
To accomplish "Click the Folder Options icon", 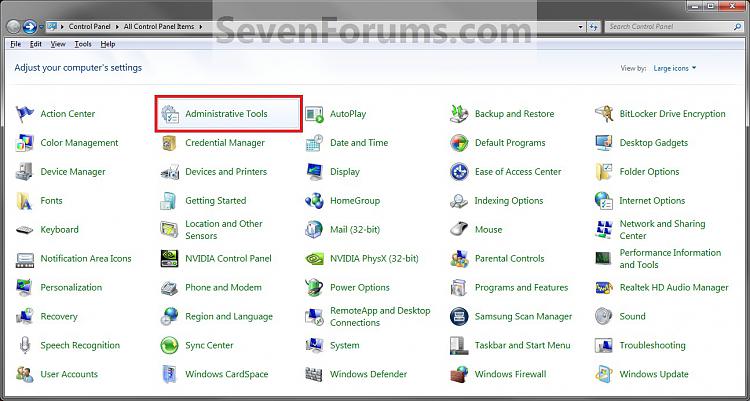I will tap(604, 172).
